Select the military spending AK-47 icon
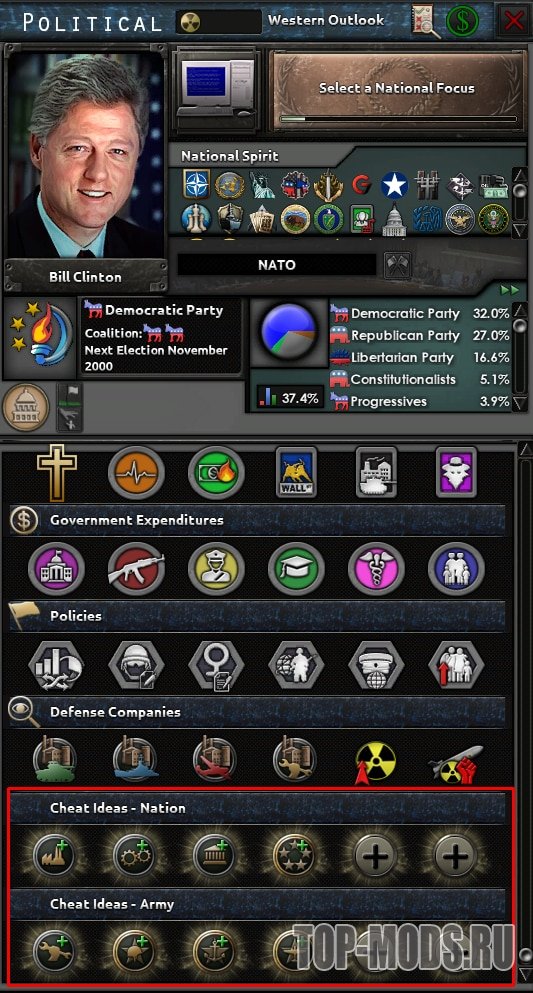This screenshot has width=533, height=993. [136, 568]
